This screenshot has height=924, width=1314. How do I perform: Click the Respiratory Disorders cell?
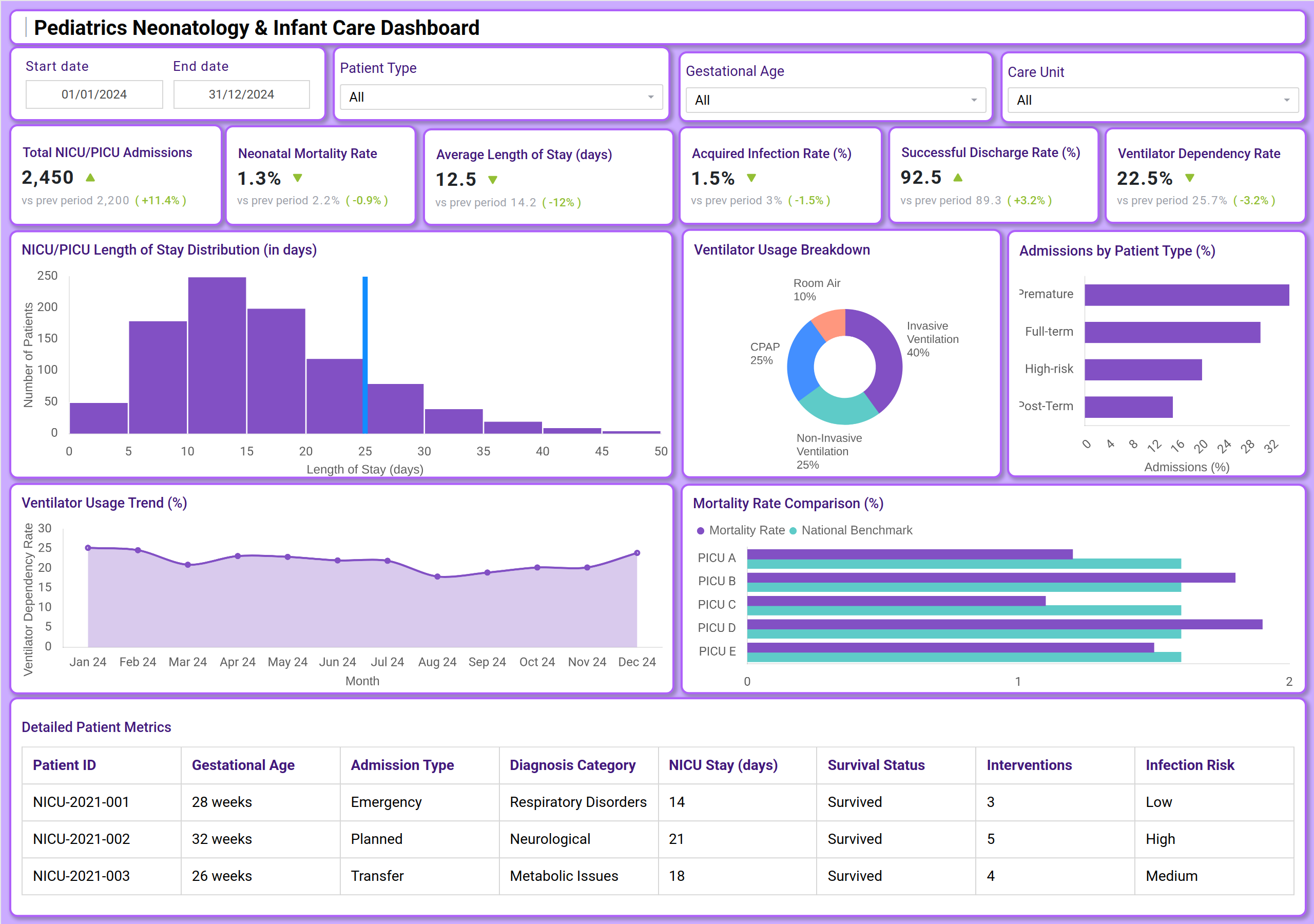pos(578,802)
